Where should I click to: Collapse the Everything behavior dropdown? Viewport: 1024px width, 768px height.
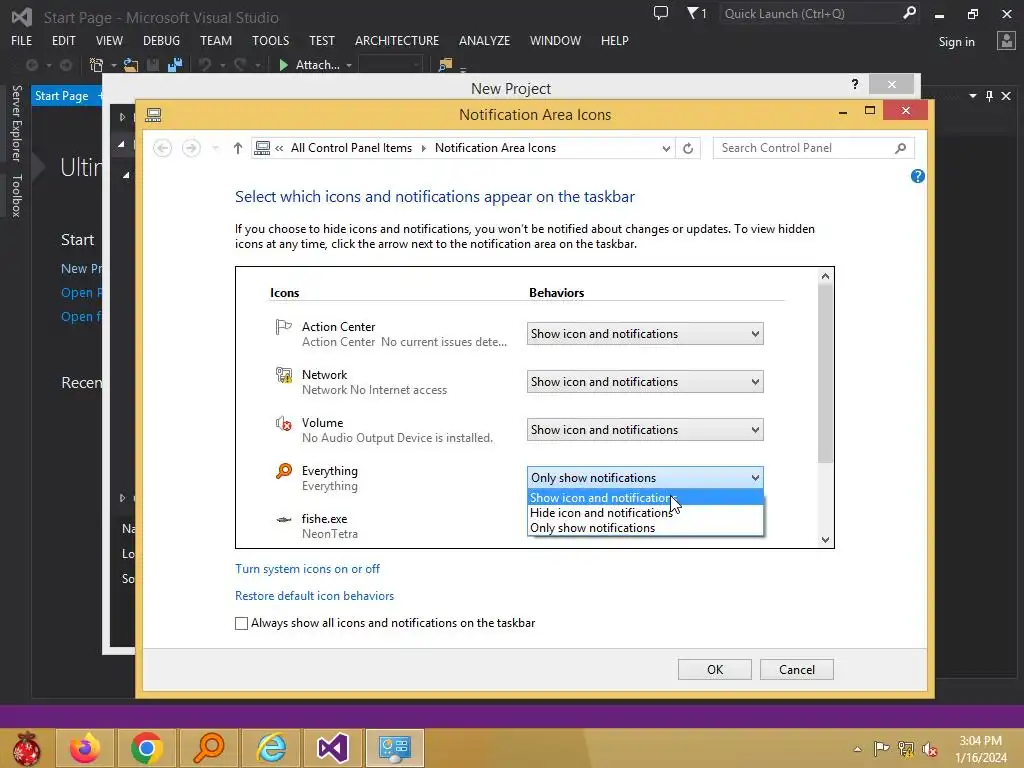click(645, 477)
